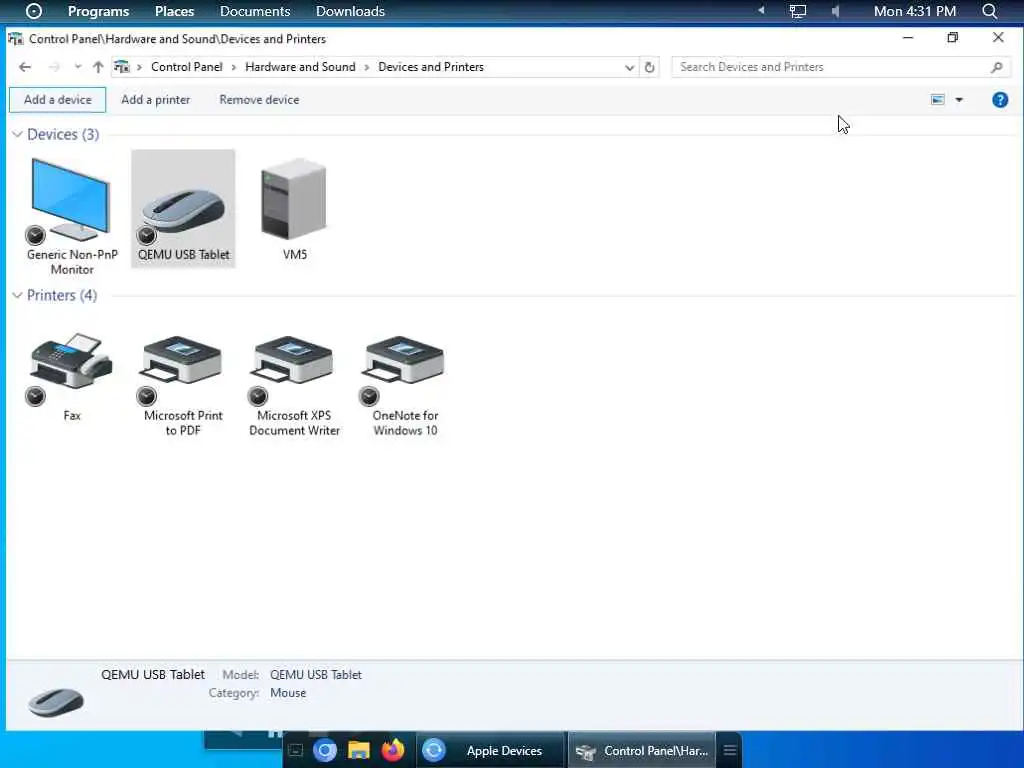Click the Model value QEMU USB Tablet
Viewport: 1024px width, 768px height.
(x=316, y=675)
